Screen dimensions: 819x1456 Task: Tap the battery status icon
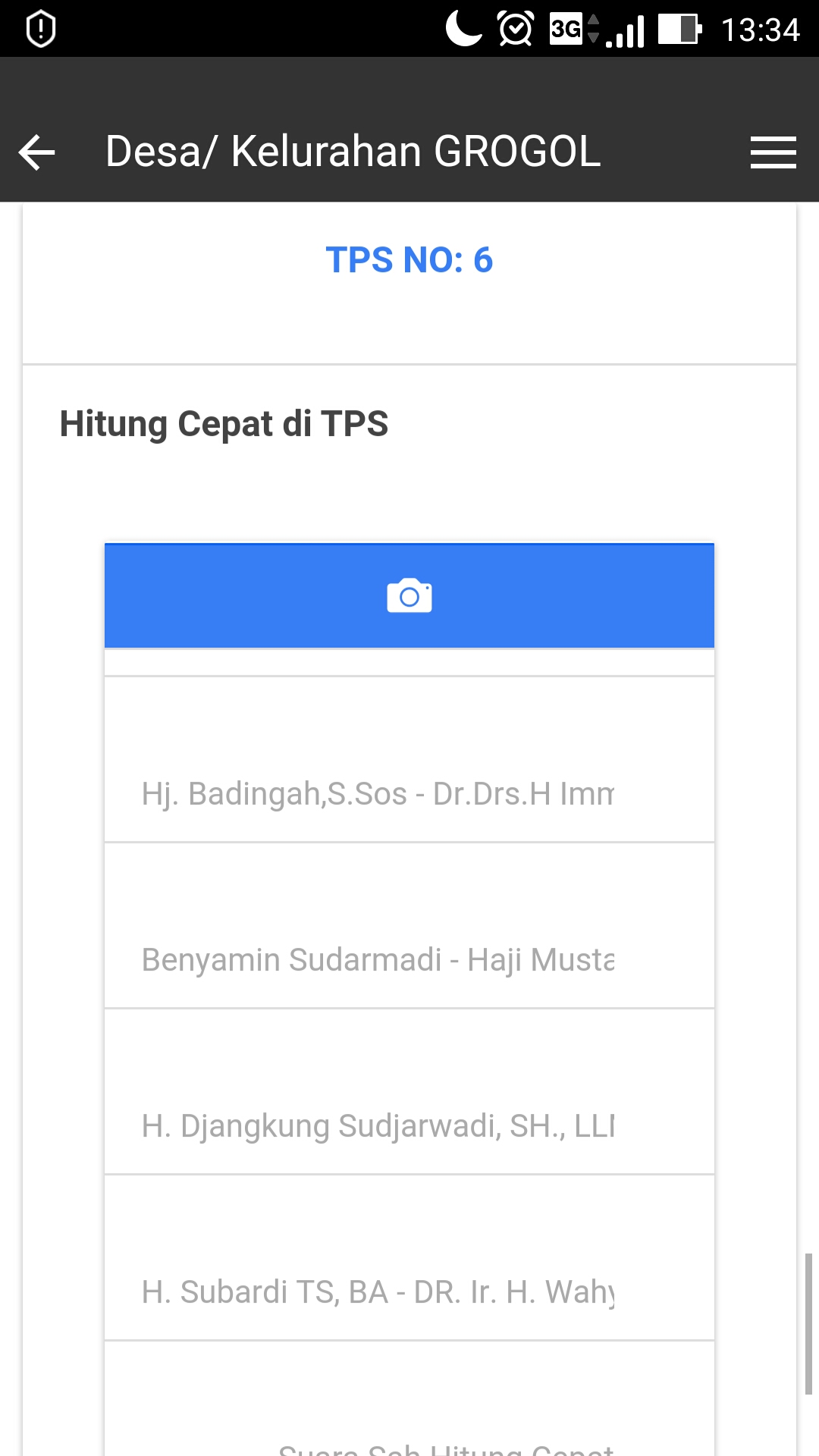679,30
